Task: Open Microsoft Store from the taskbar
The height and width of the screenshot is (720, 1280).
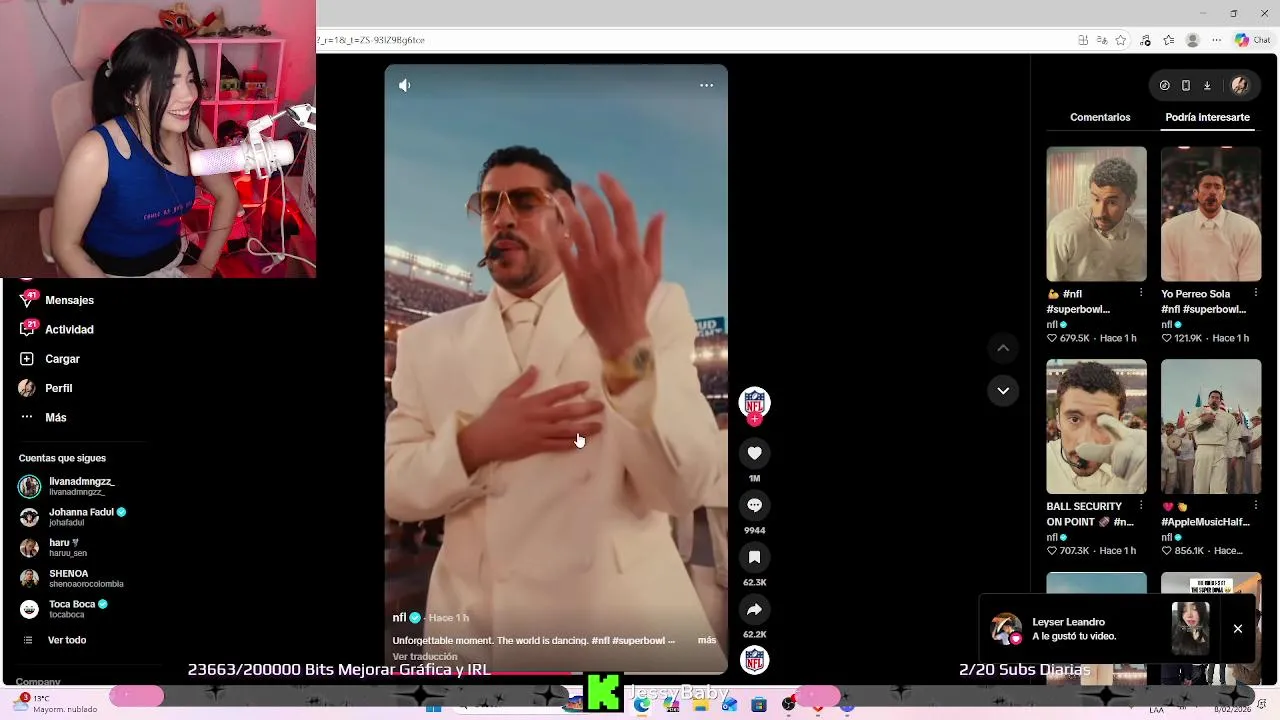Action: [758, 705]
